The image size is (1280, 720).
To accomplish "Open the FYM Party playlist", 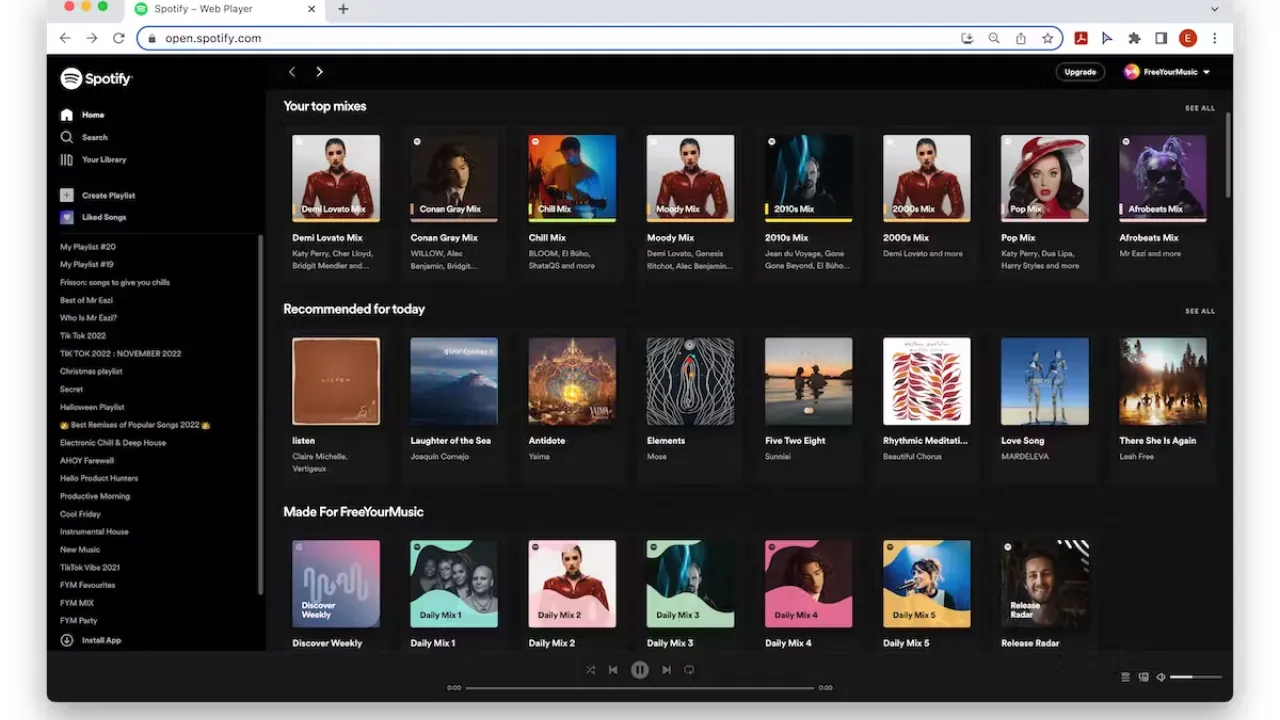I will point(79,621).
